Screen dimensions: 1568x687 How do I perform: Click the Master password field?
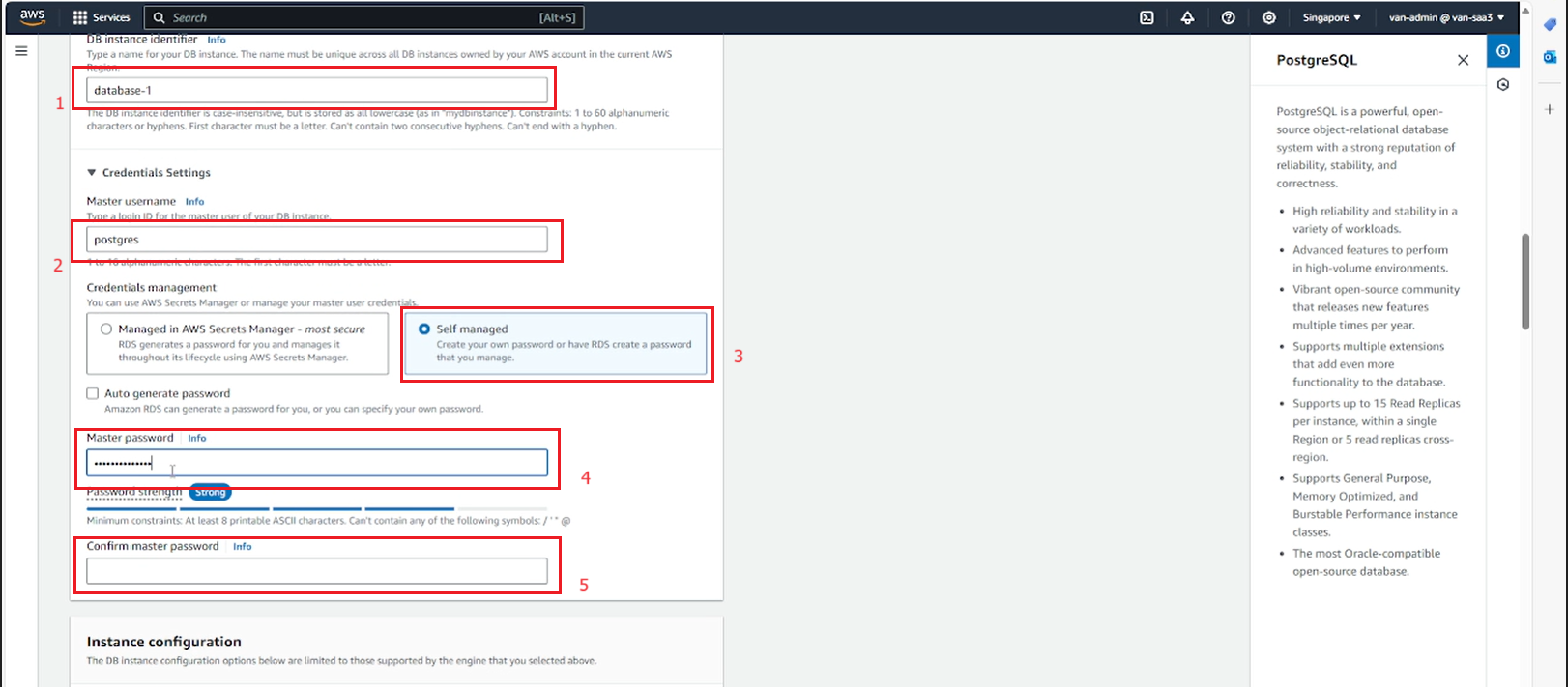pos(317,463)
